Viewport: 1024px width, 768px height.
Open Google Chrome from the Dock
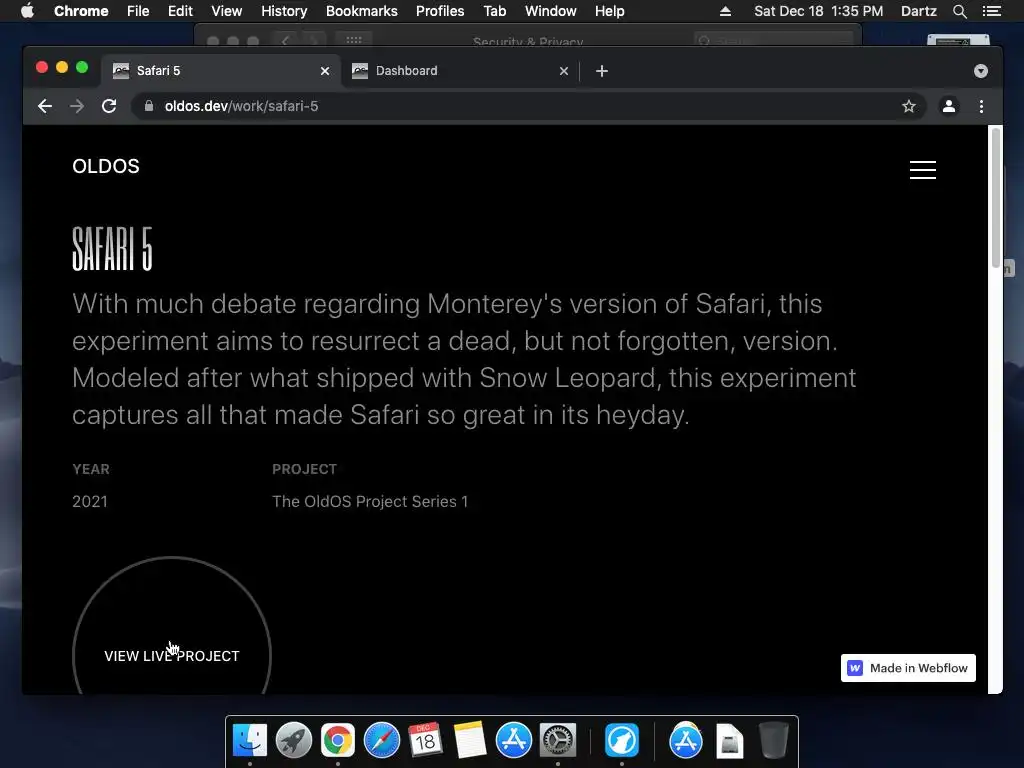[x=338, y=740]
